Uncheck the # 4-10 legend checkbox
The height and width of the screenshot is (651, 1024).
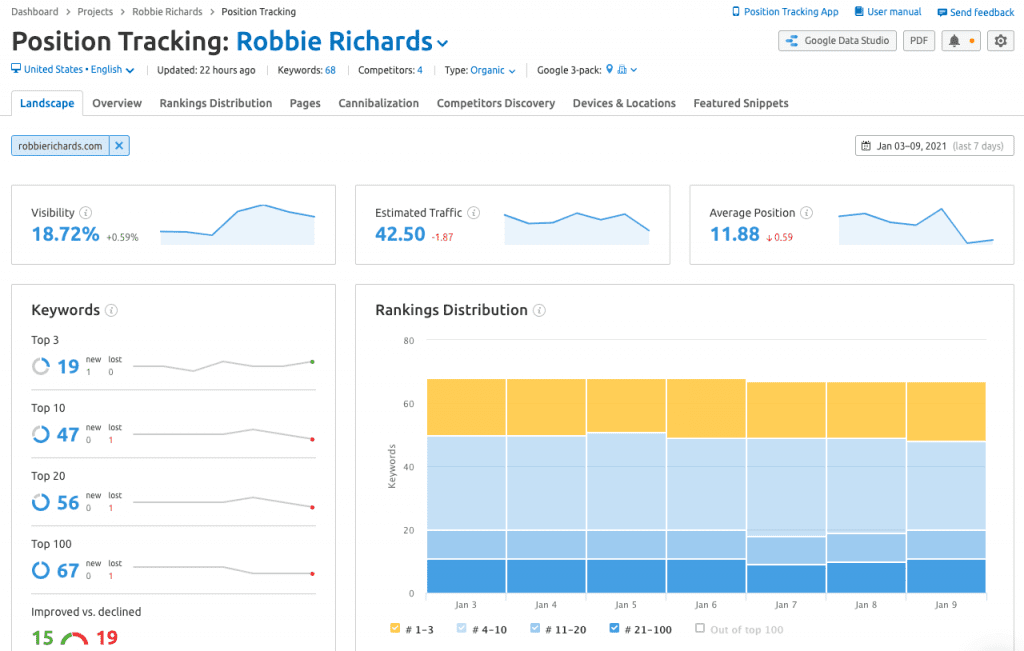[462, 628]
